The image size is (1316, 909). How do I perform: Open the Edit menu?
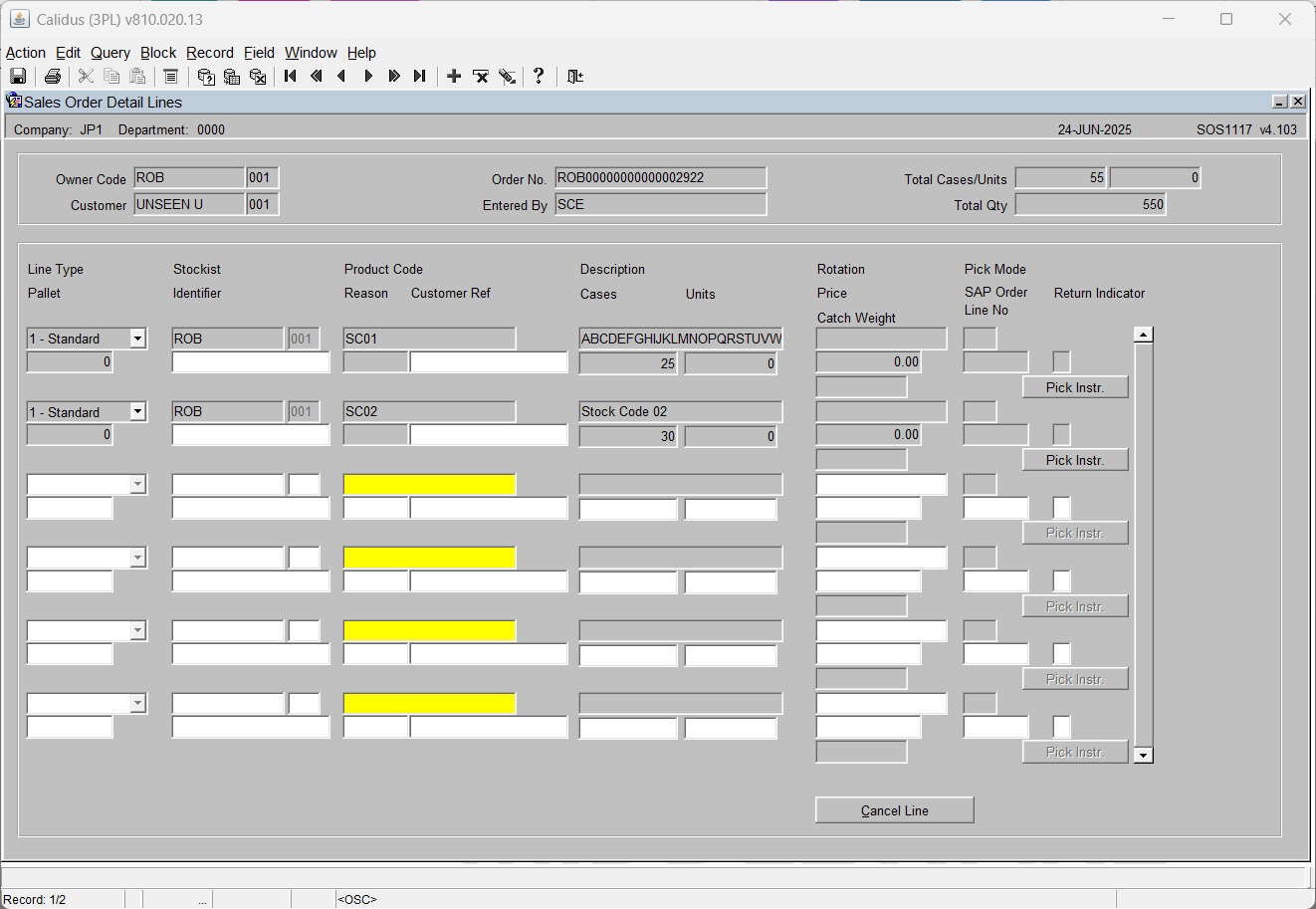pyautogui.click(x=69, y=53)
